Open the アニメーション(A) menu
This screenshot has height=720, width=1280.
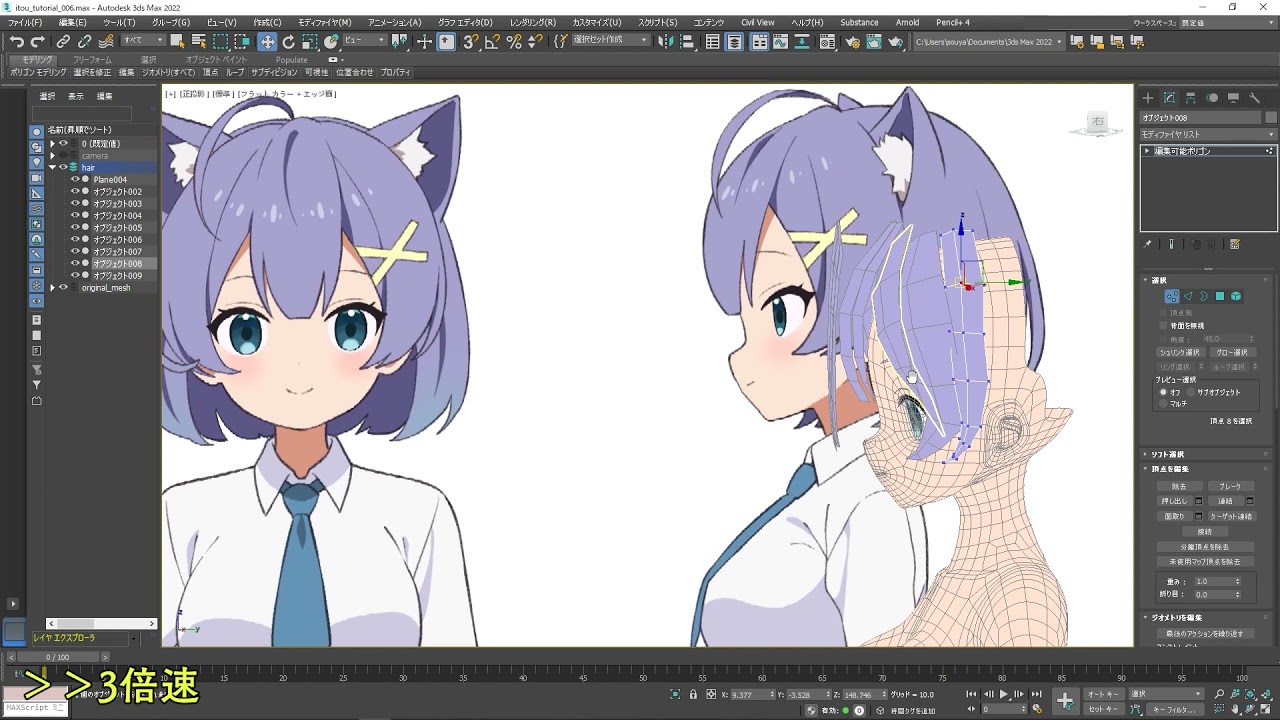pos(395,22)
